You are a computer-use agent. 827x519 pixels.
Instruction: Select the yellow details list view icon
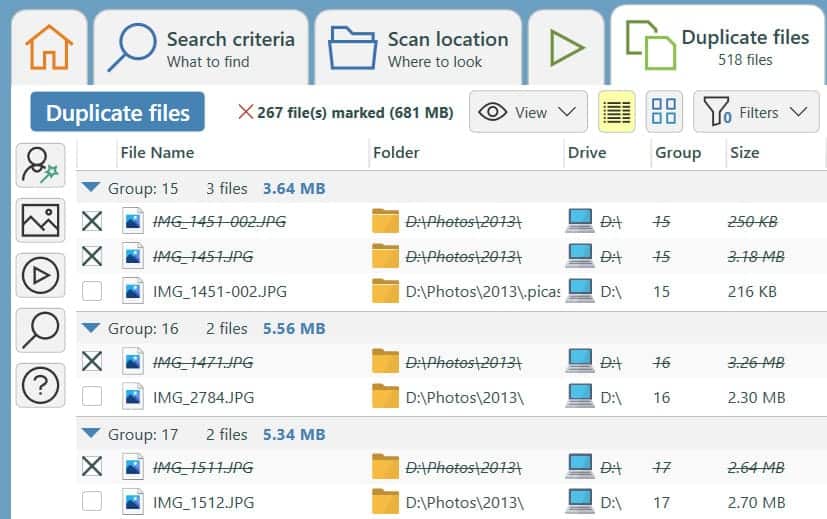coord(617,112)
